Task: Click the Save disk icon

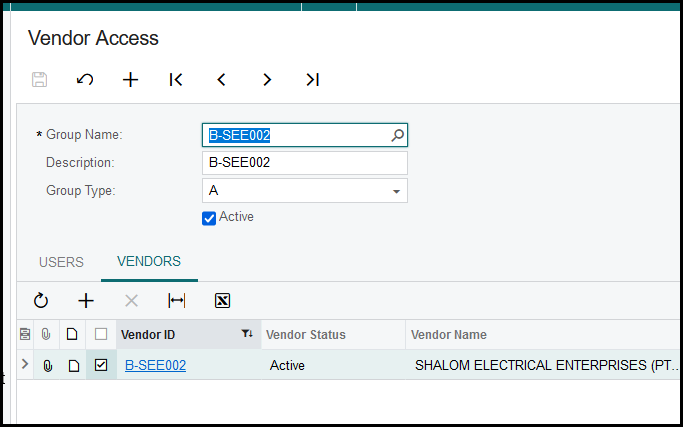Action: pos(40,80)
